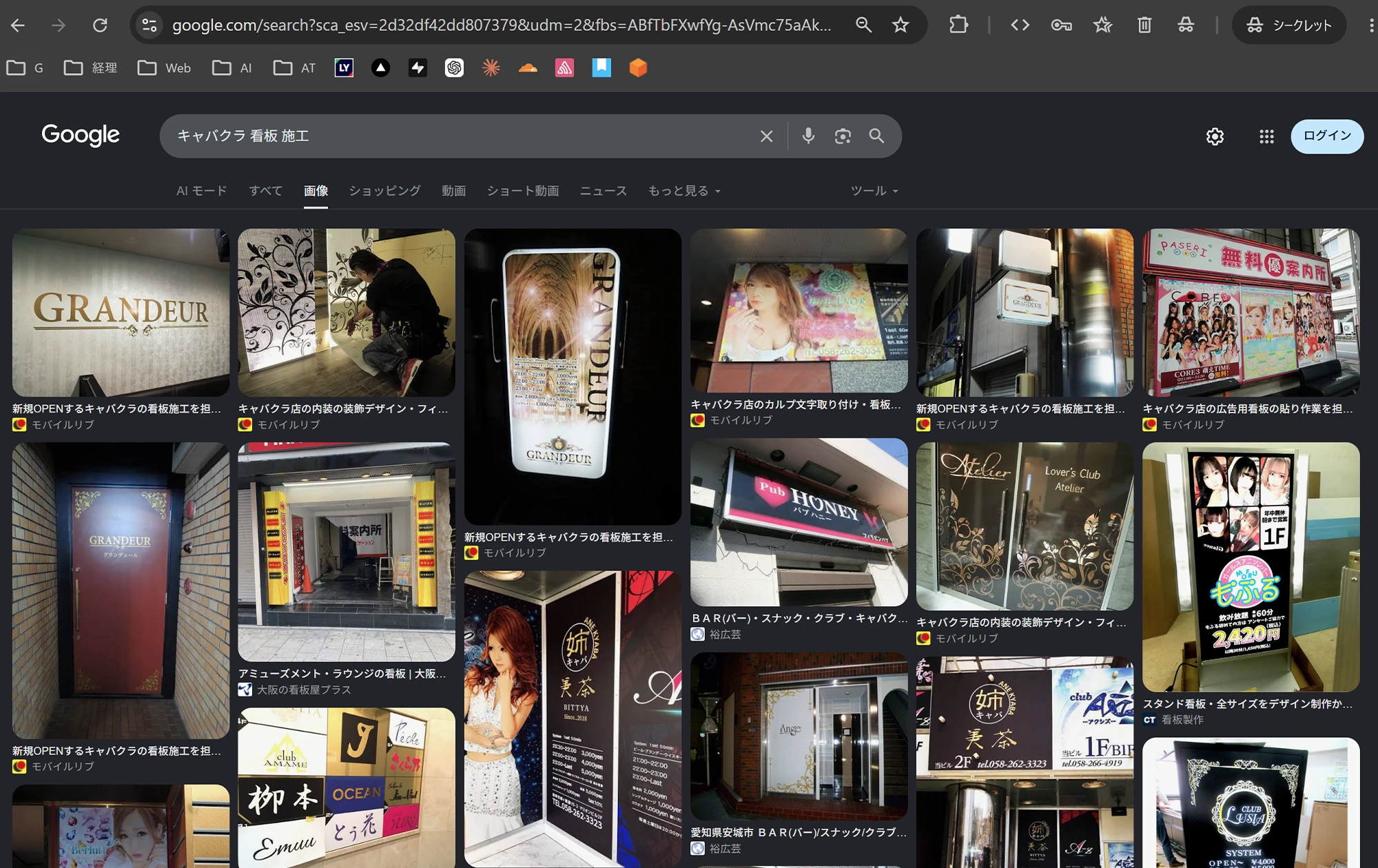Screen dimensions: 1378x868
Task: Switch to ショート動画 tab
Action: (523, 191)
